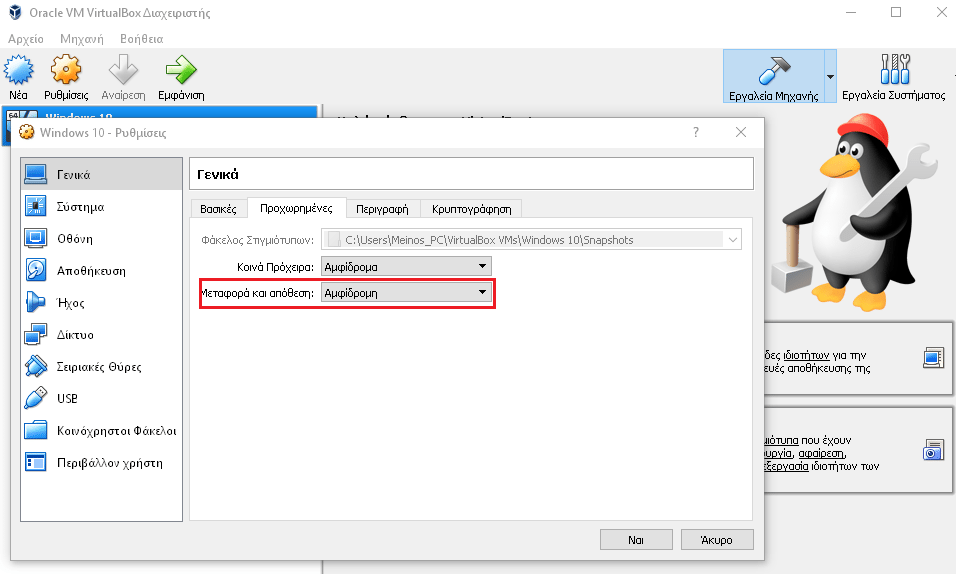This screenshot has height=574, width=956.
Task: Open Ρυθμίσεις gear icon in toolbar
Action: tap(66, 69)
